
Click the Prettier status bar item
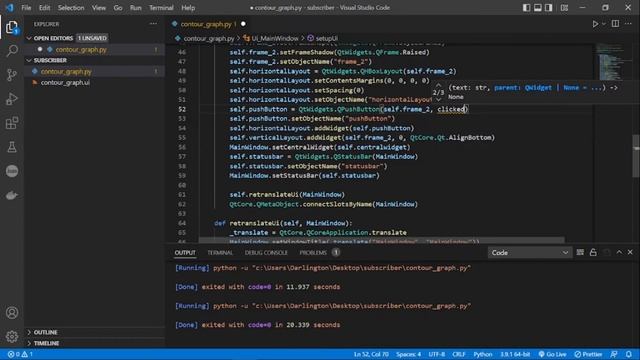pos(588,354)
